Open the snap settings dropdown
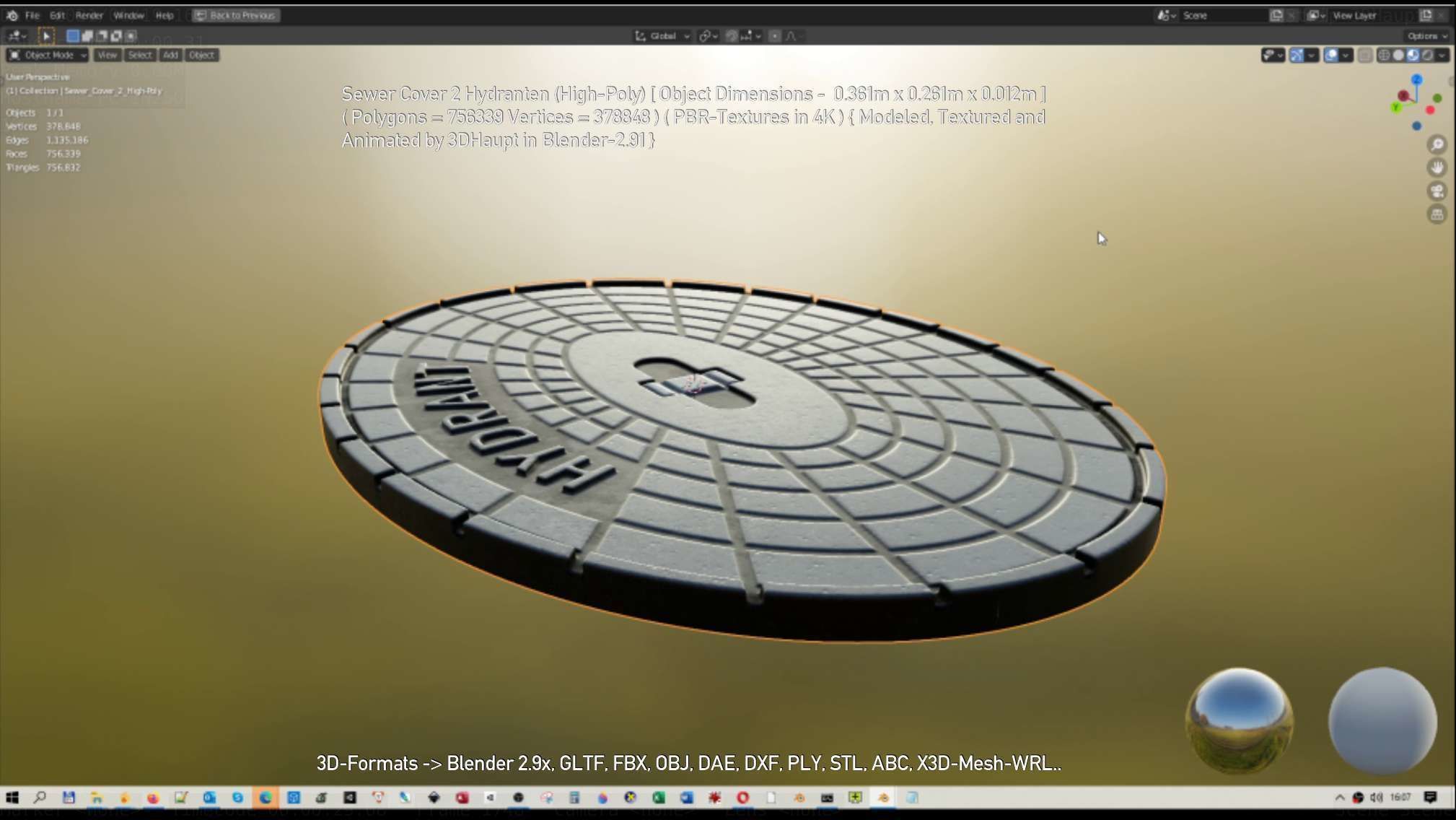The width and height of the screenshot is (1456, 820). [751, 35]
